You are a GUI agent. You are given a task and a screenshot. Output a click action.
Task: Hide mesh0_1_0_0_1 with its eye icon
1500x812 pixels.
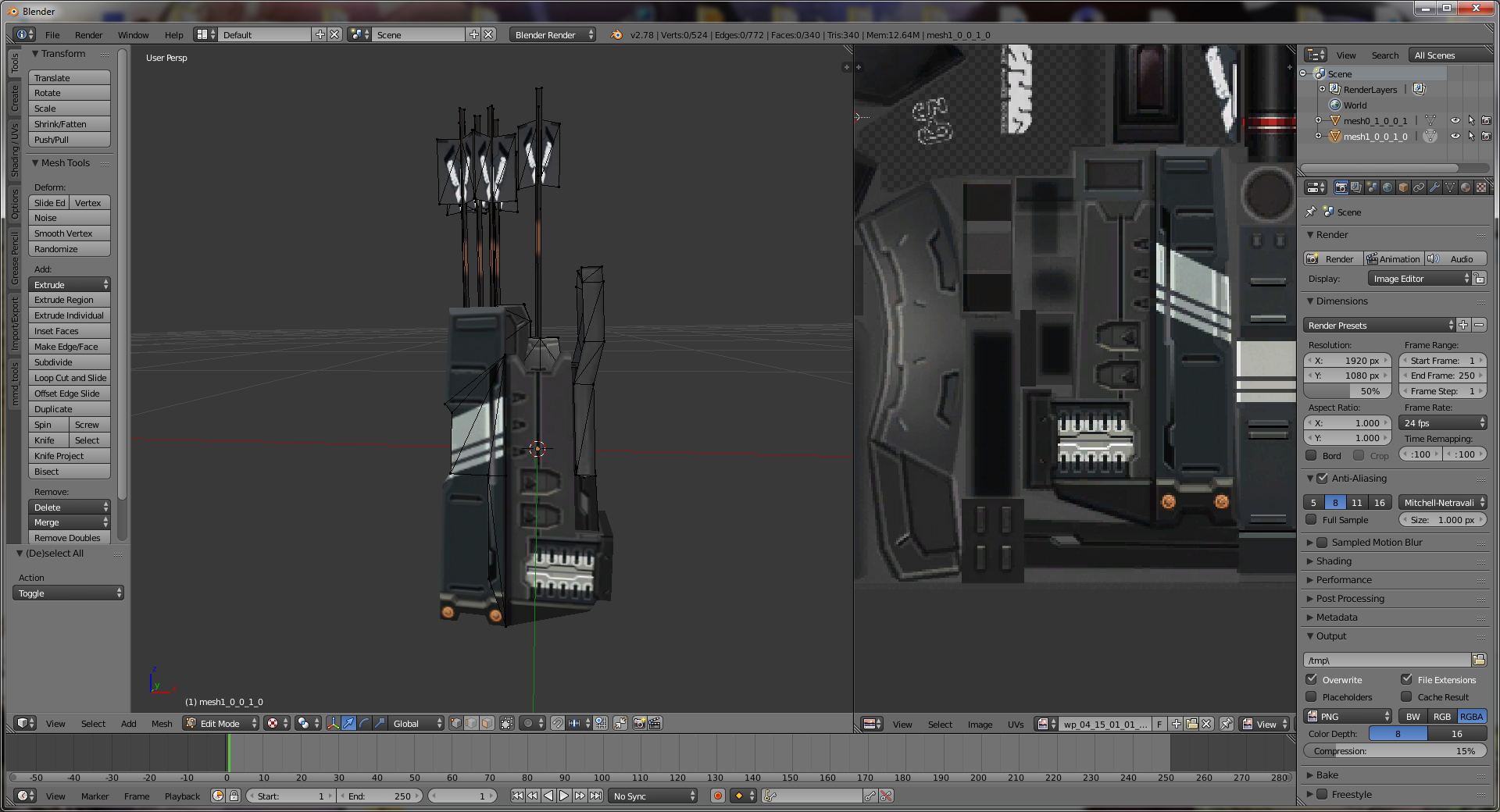pyautogui.click(x=1455, y=121)
